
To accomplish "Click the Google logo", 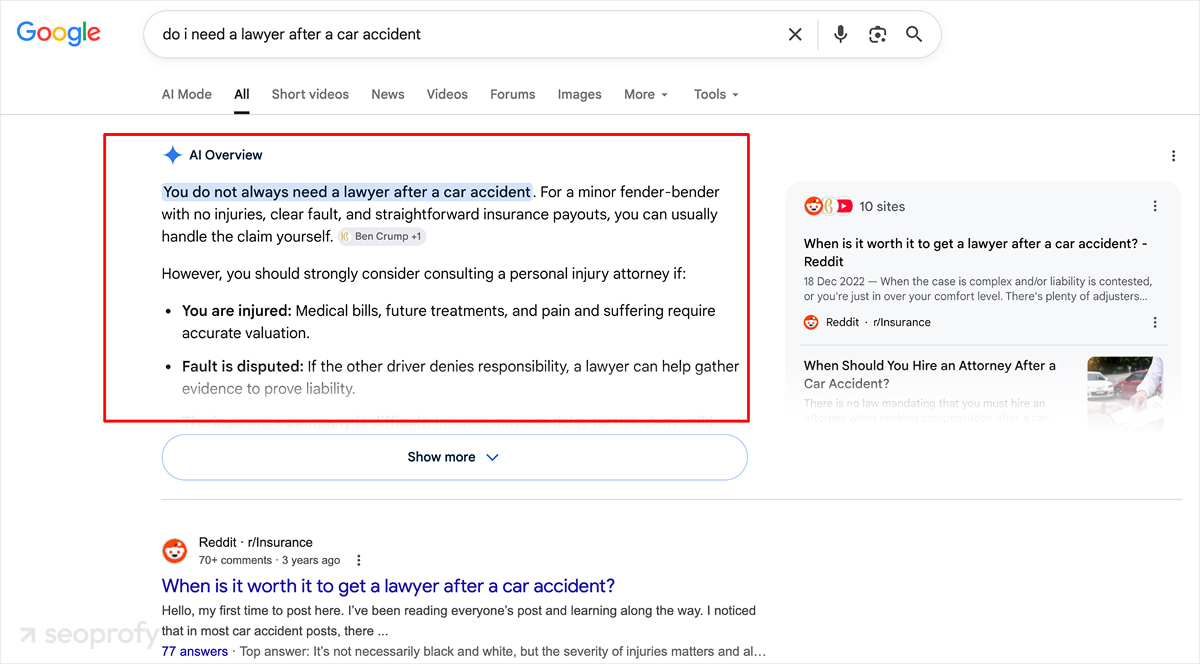I will click(x=59, y=33).
